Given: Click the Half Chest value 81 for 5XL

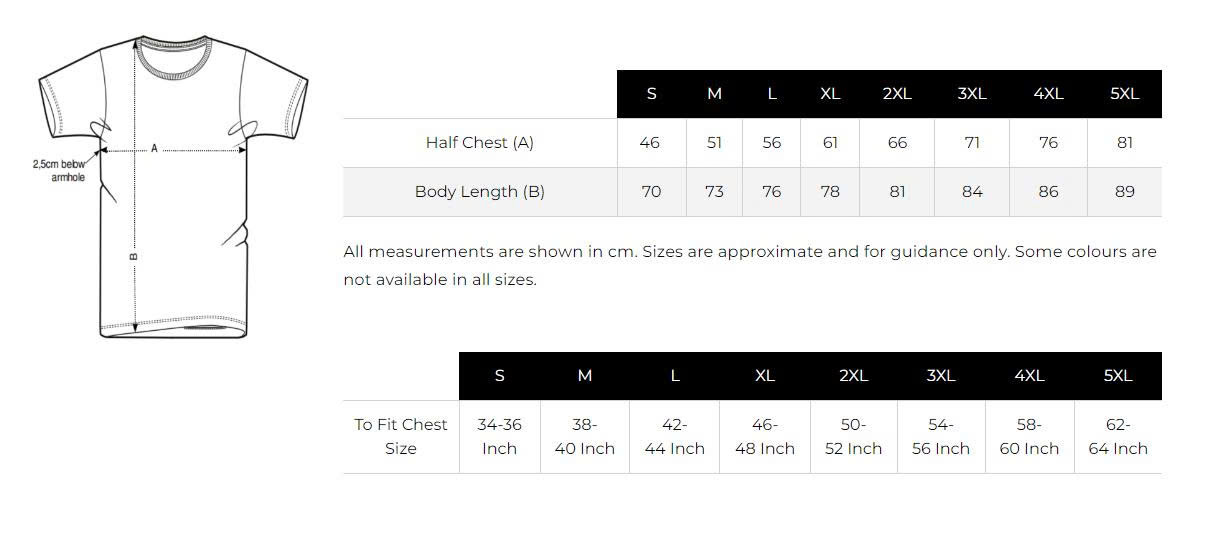Looking at the screenshot, I should 1124,143.
